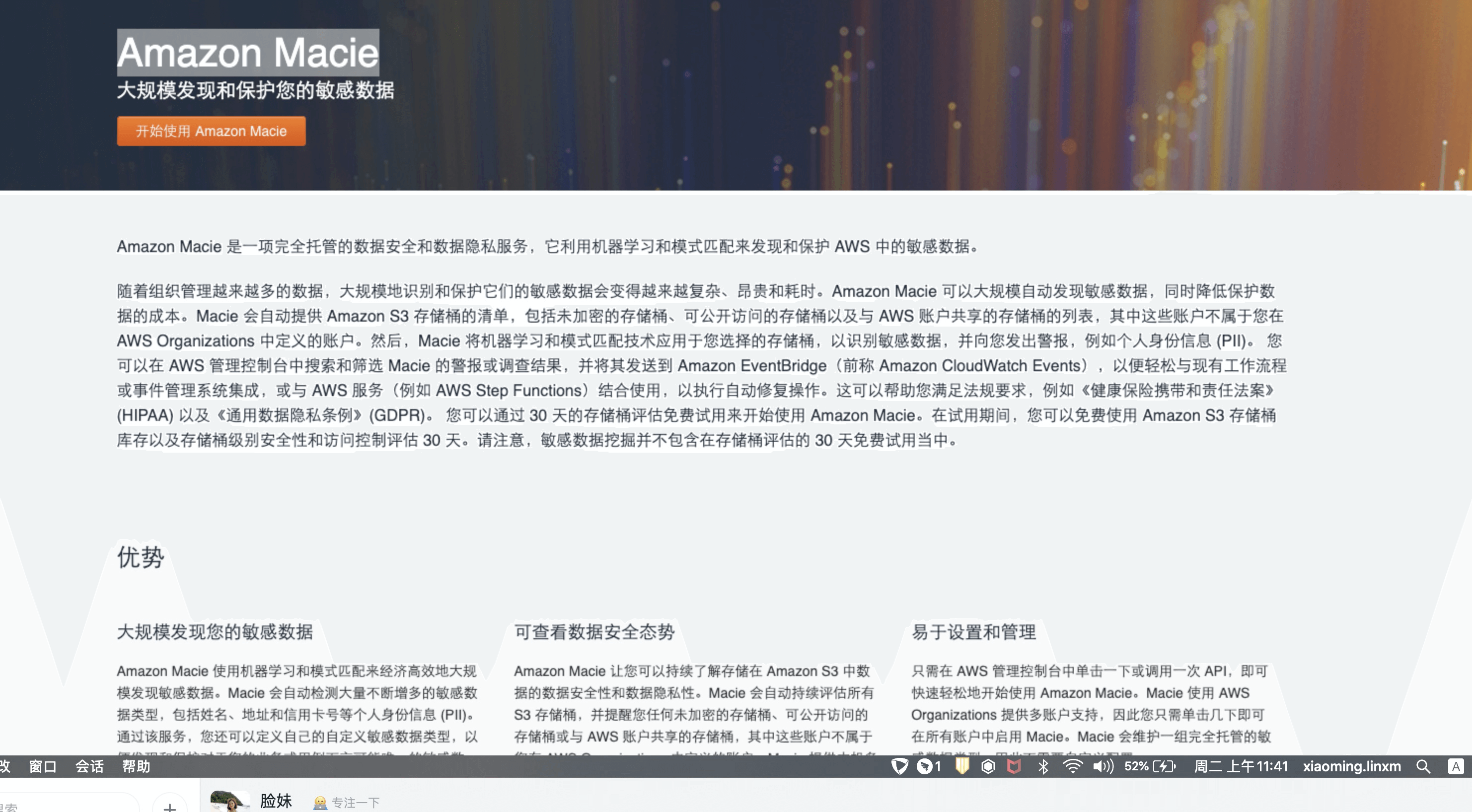Open the xiaoming.linxm user menu
This screenshot has height=812, width=1472.
pyautogui.click(x=1351, y=766)
